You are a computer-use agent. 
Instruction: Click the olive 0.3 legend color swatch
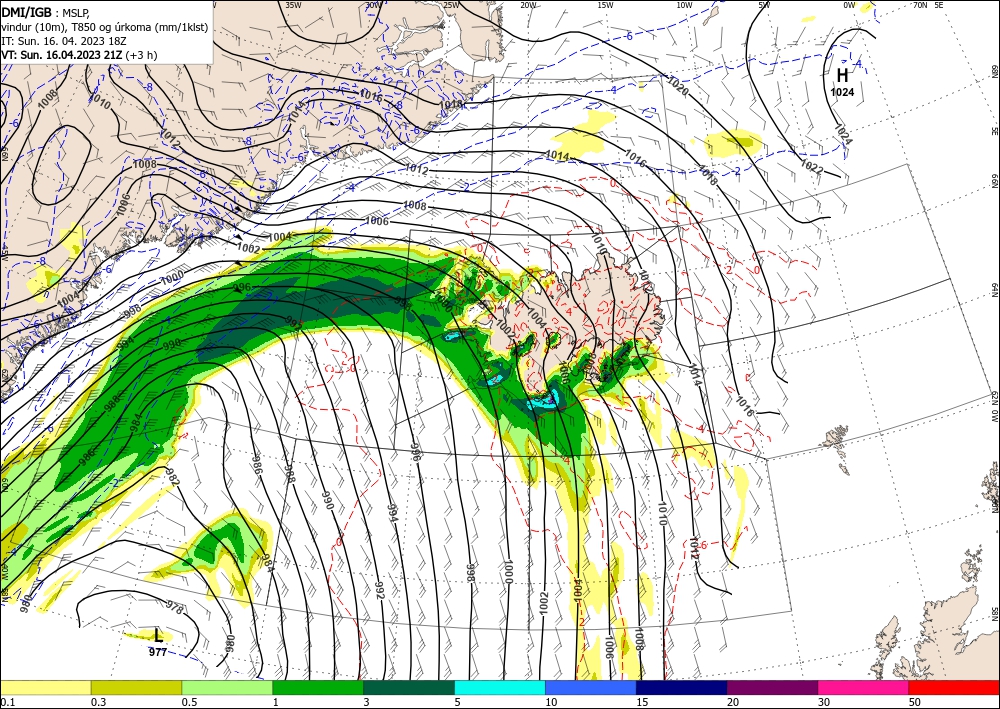click(x=136, y=687)
